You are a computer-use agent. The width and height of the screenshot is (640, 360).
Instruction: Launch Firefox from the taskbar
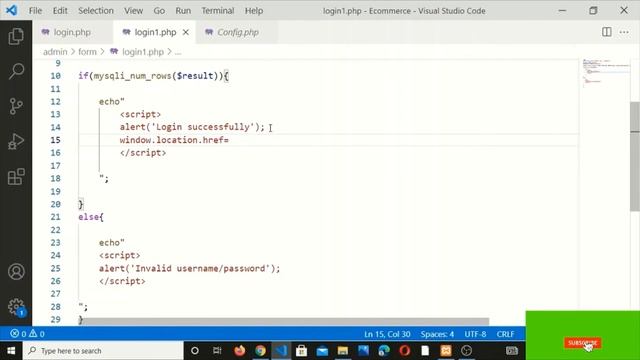(240, 351)
